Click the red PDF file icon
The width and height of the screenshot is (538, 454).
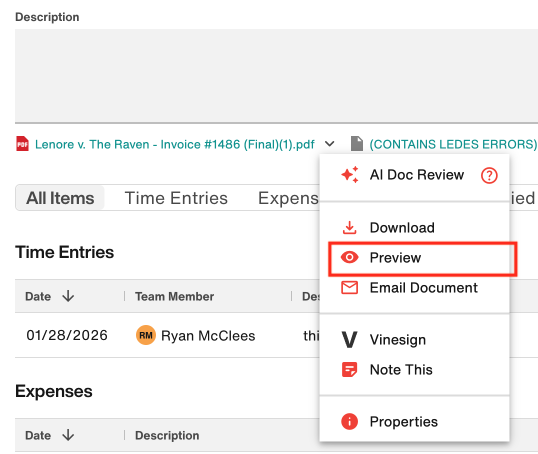pos(22,144)
